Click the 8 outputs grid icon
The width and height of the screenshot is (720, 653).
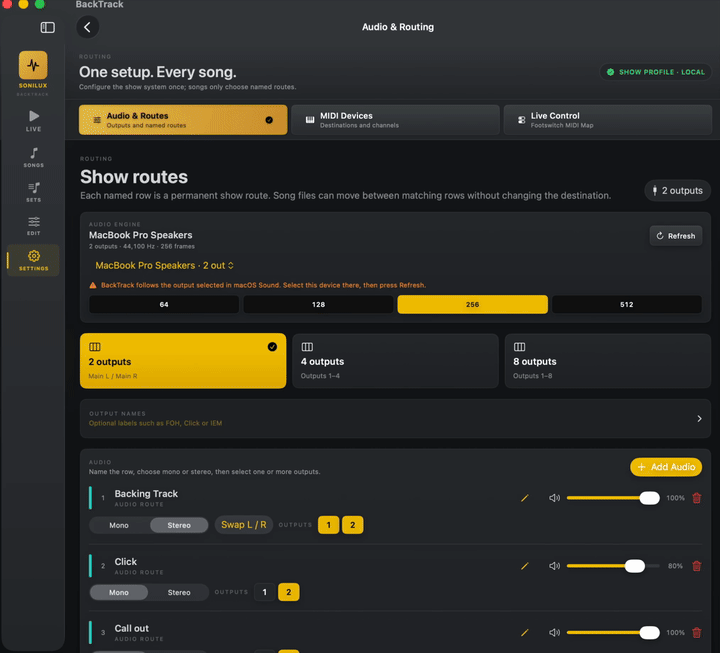(x=519, y=347)
